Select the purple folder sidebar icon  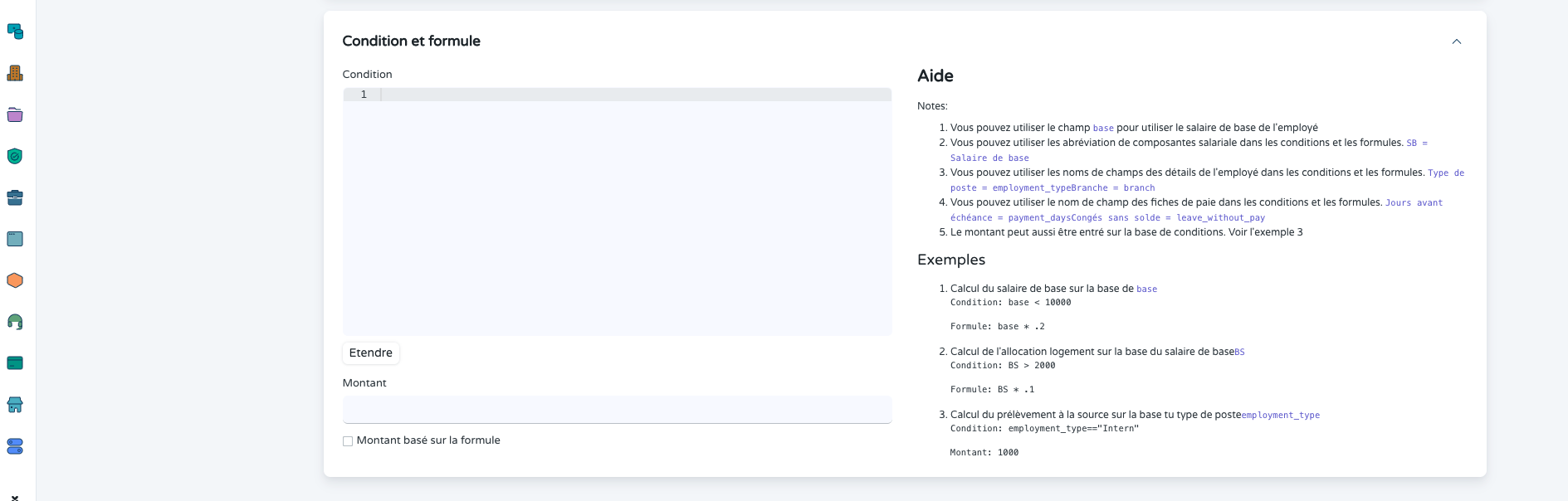[x=15, y=114]
